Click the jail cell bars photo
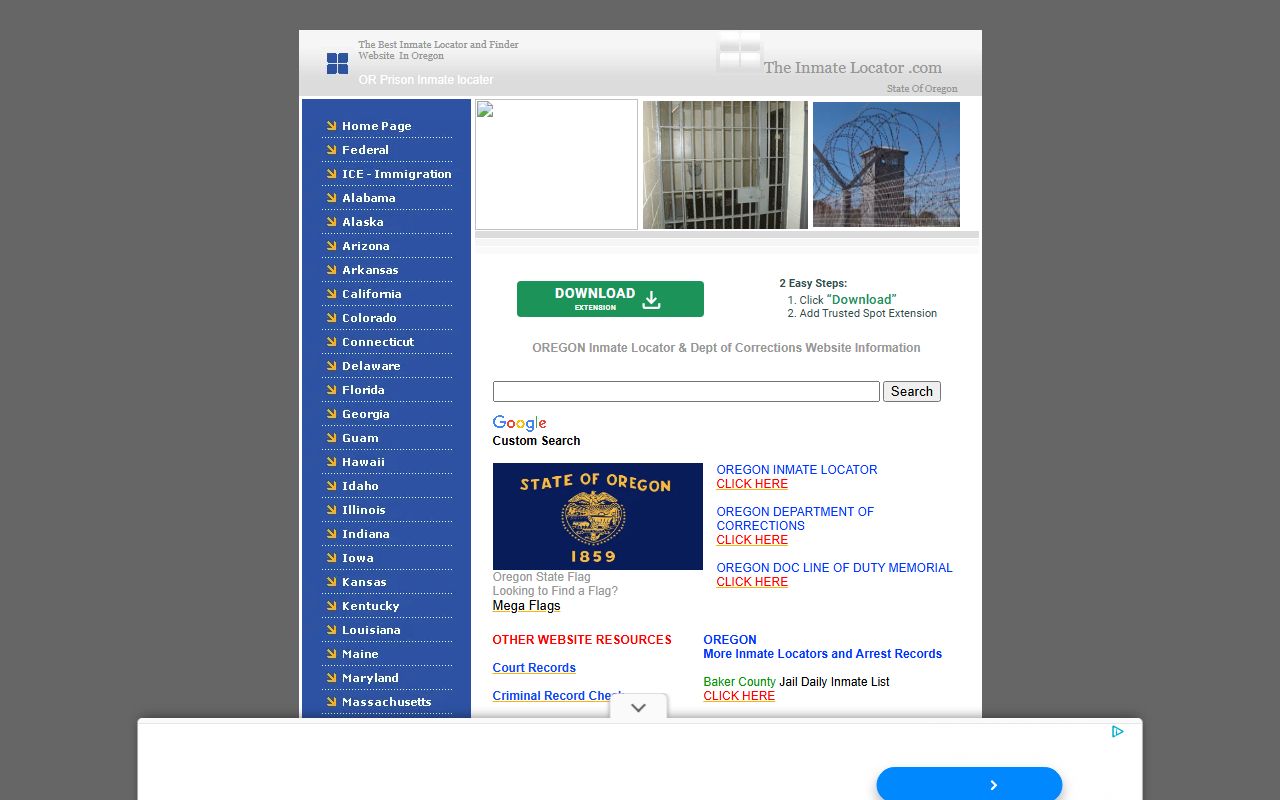 pos(725,165)
